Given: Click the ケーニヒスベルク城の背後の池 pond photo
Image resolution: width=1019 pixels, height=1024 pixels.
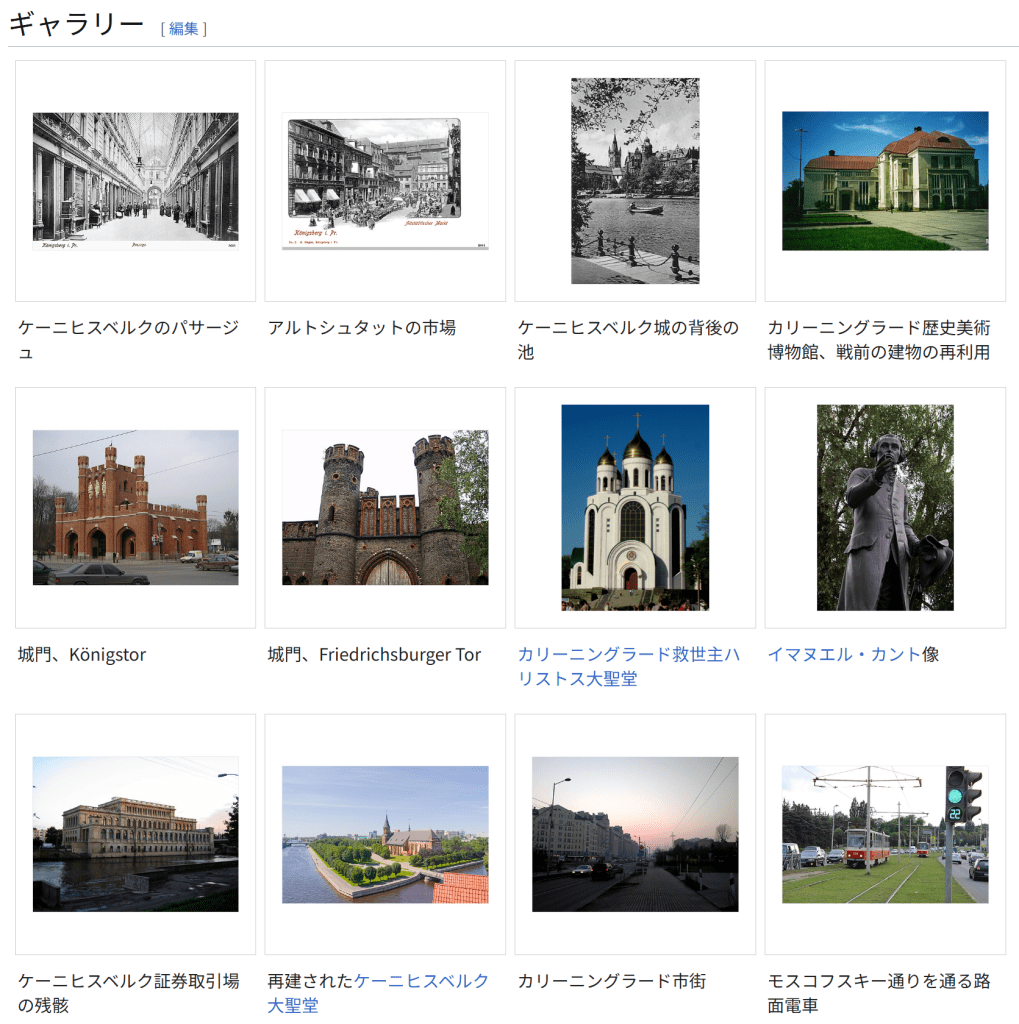Looking at the screenshot, I should coord(635,181).
